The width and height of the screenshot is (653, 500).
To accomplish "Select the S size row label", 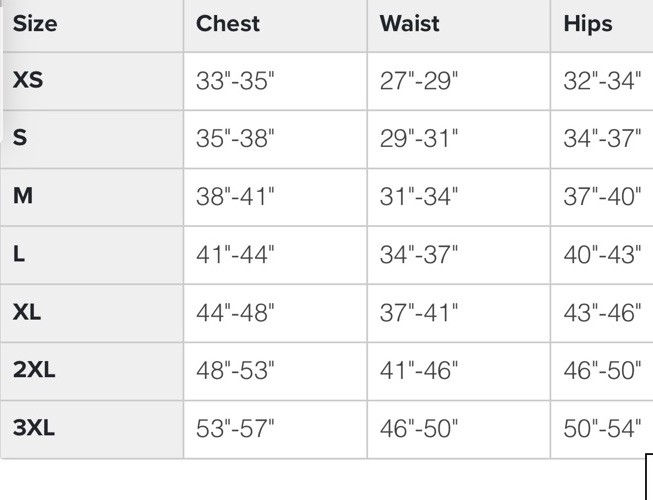I will point(20,139).
